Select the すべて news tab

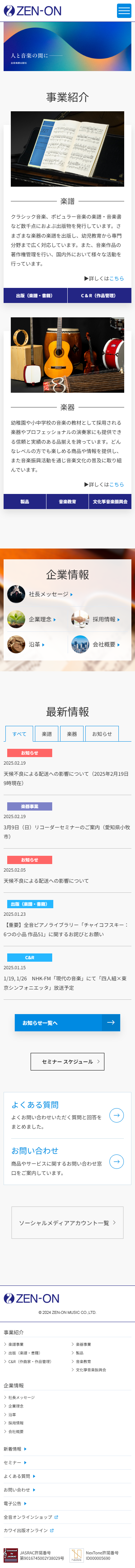[19, 733]
